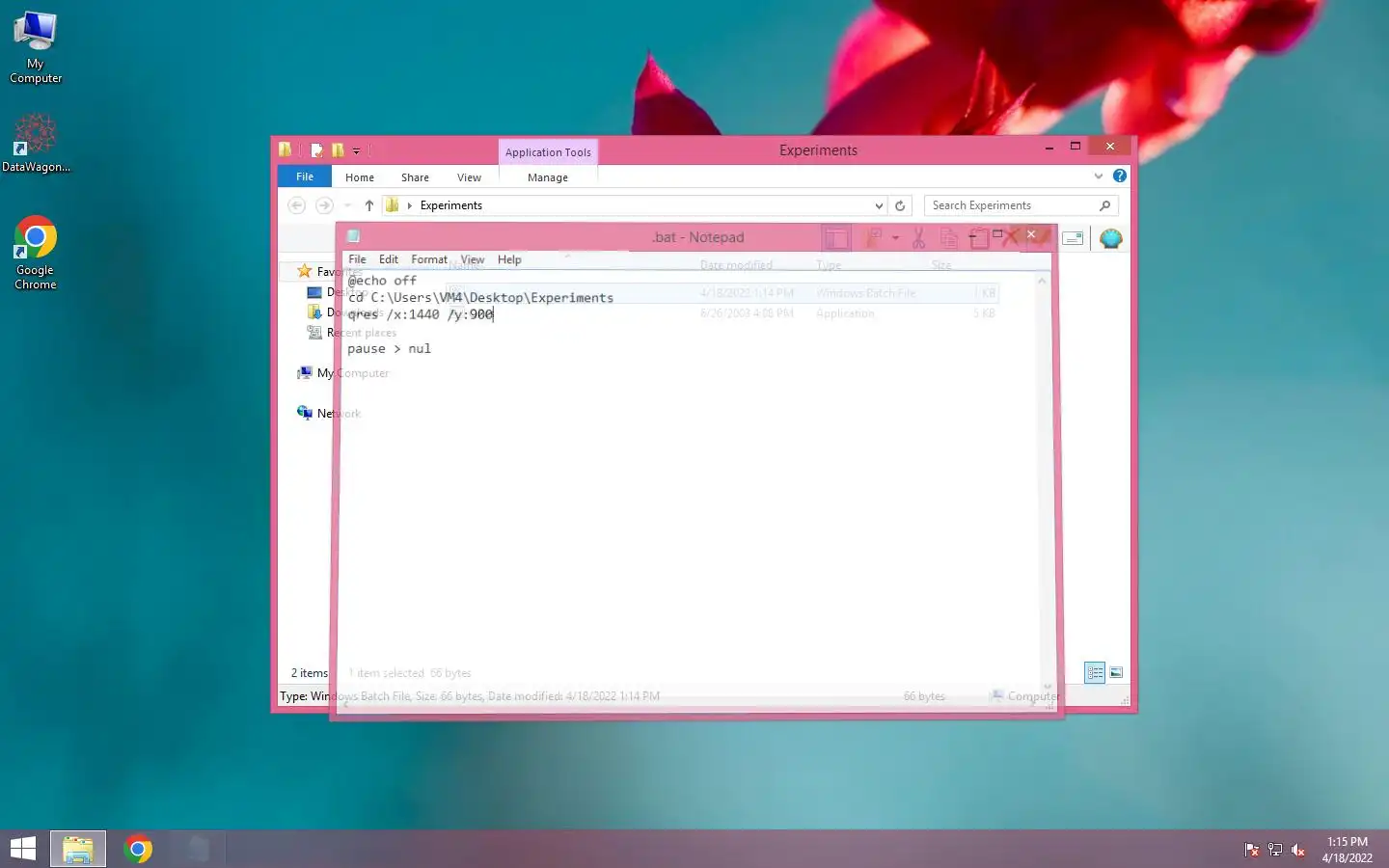This screenshot has width=1389, height=868.
Task: Open the File menu in Notepad
Action: pos(357,259)
